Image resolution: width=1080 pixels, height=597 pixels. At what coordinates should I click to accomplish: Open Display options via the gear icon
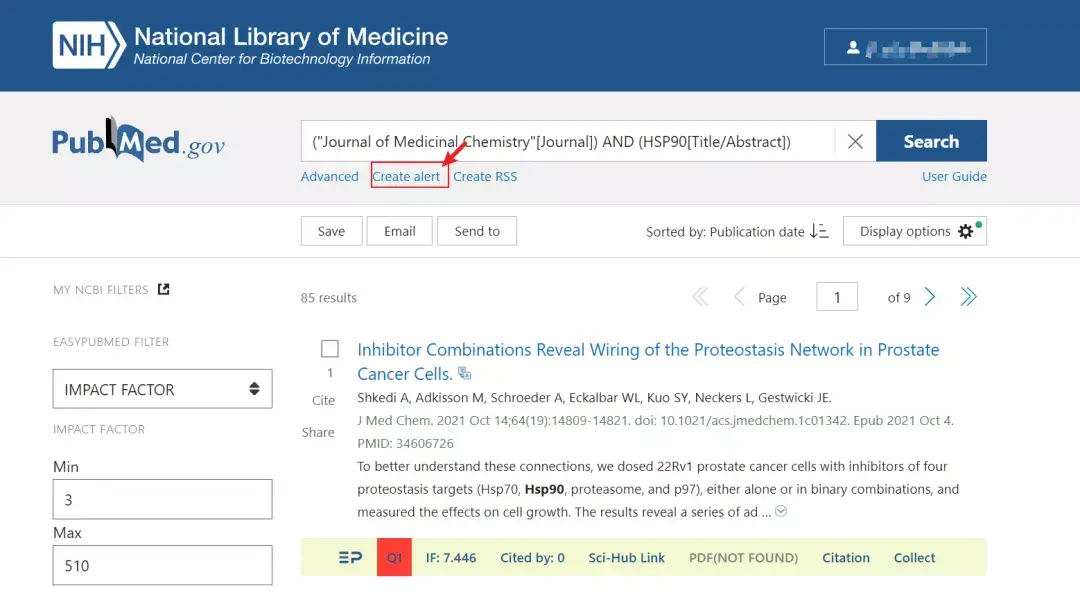click(966, 231)
